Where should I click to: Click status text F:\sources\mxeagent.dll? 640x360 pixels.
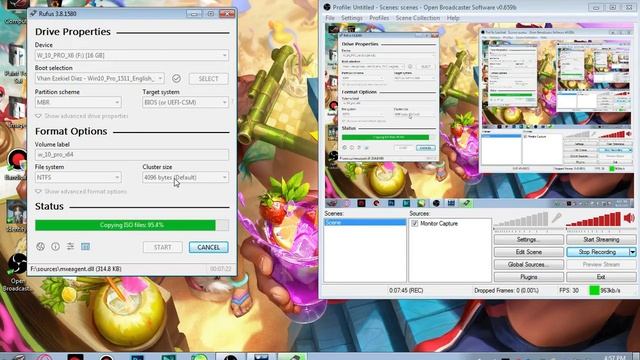pos(76,269)
